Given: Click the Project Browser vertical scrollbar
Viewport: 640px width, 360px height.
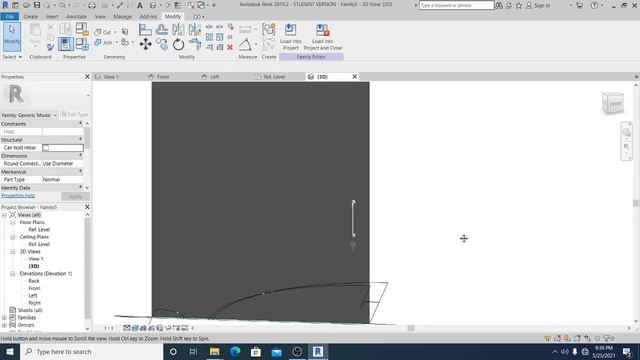Looking at the screenshot, I should (87, 269).
